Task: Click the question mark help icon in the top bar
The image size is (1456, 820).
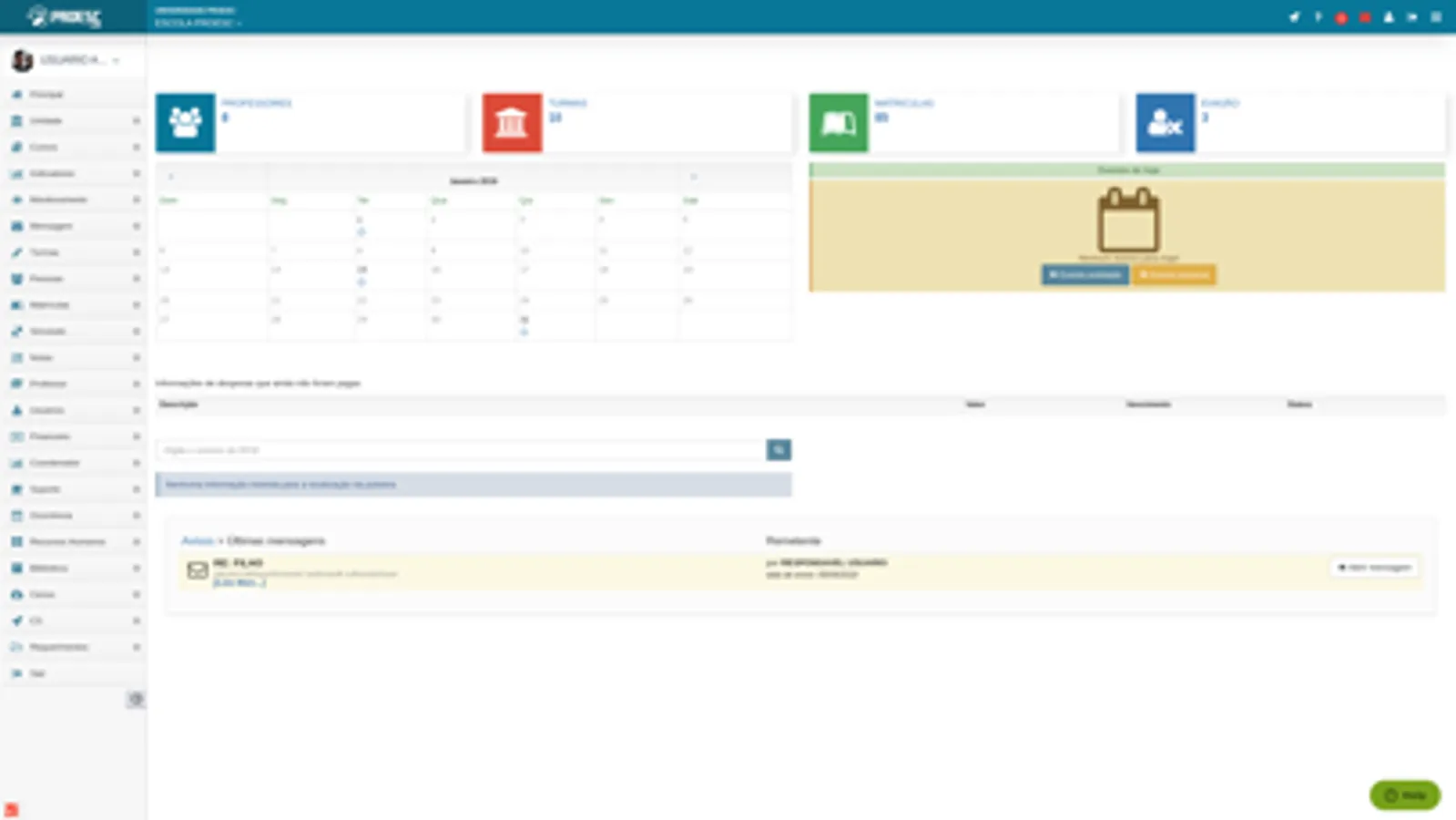Action: pos(1318,17)
